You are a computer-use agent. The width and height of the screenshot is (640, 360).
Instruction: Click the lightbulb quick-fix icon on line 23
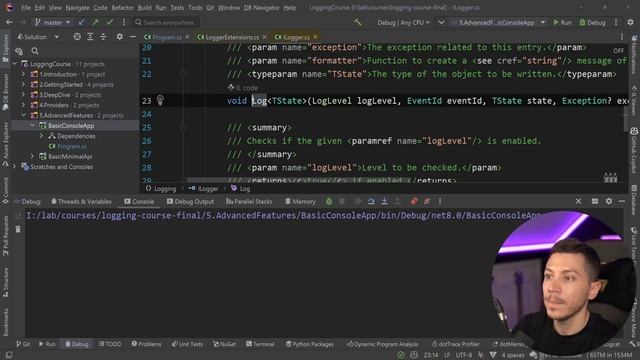point(160,100)
